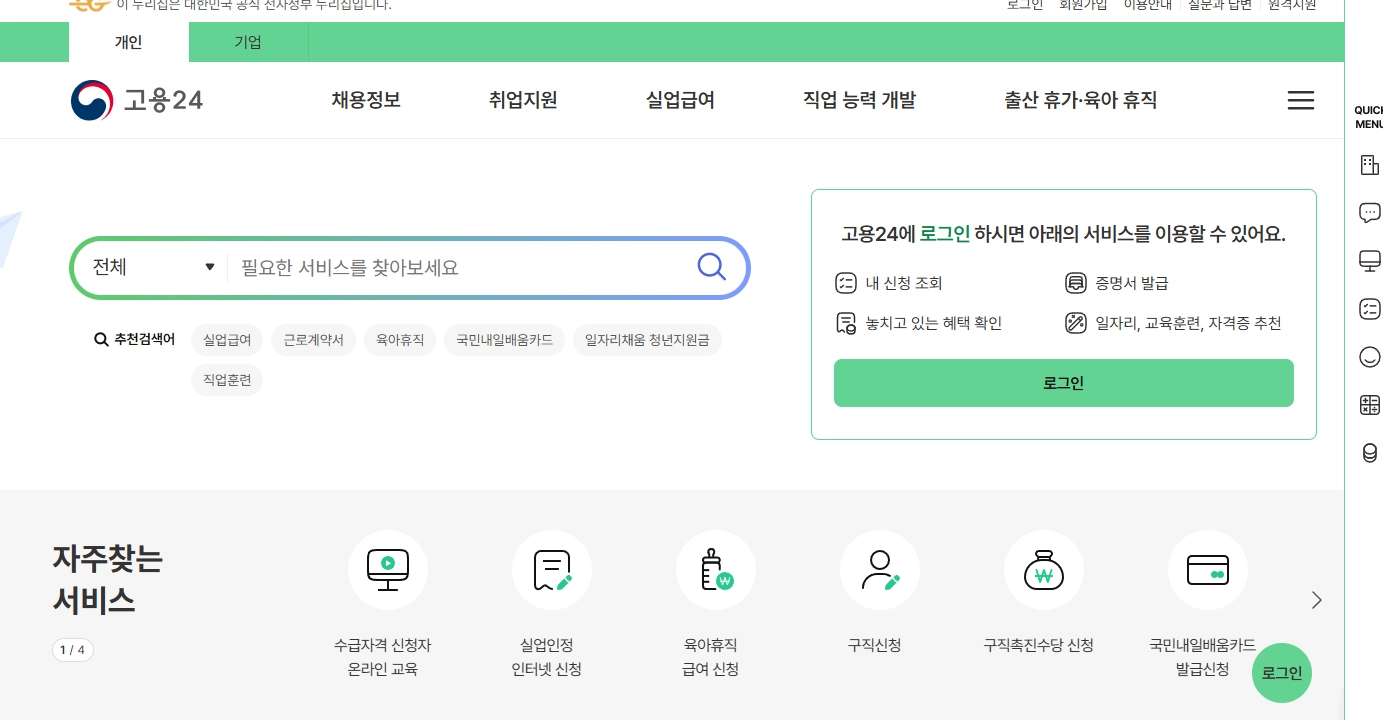Open the 실업급여 menu
1383x720 pixels.
click(x=680, y=100)
